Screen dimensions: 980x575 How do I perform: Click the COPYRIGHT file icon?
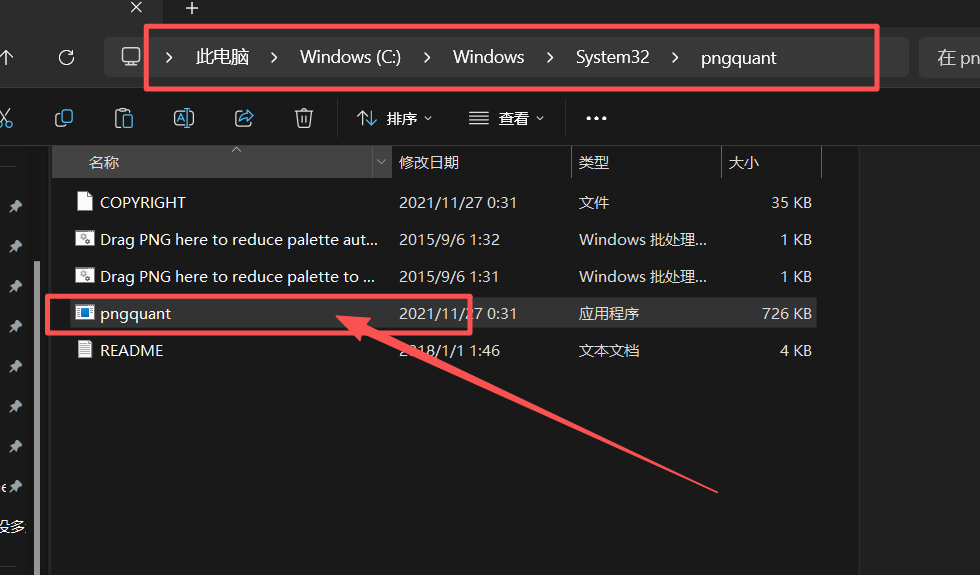(x=84, y=202)
